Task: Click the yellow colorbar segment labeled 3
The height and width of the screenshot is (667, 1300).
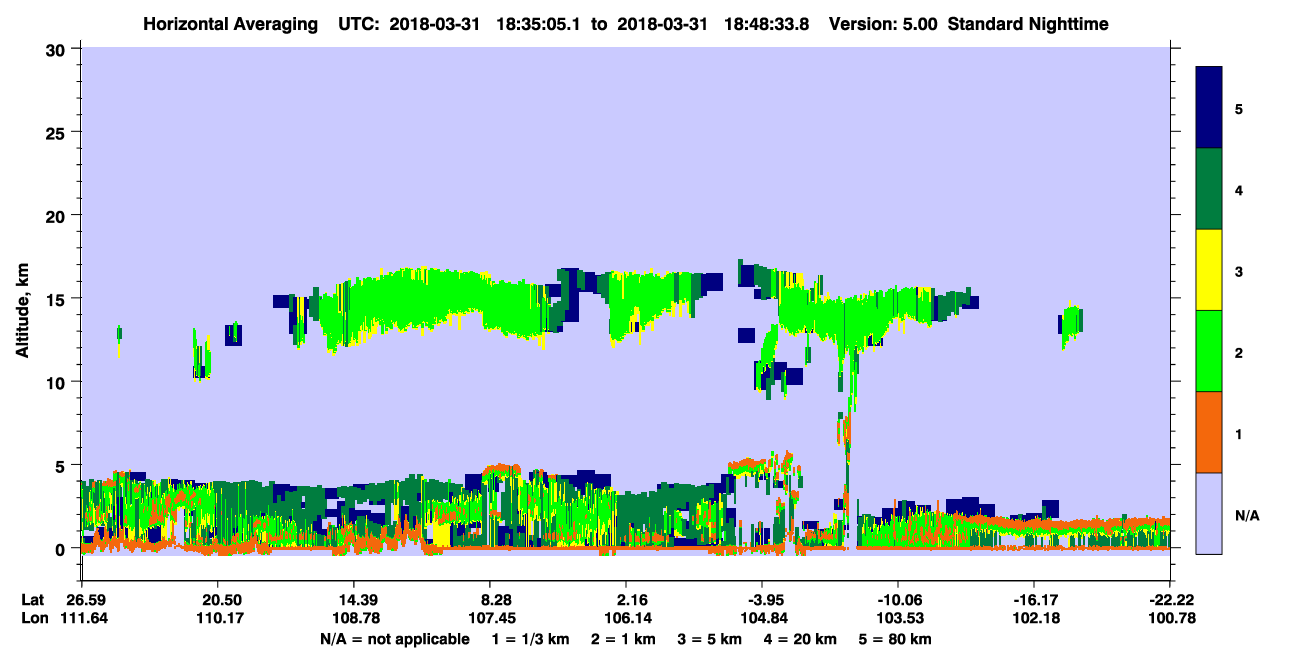Action: [x=1209, y=270]
